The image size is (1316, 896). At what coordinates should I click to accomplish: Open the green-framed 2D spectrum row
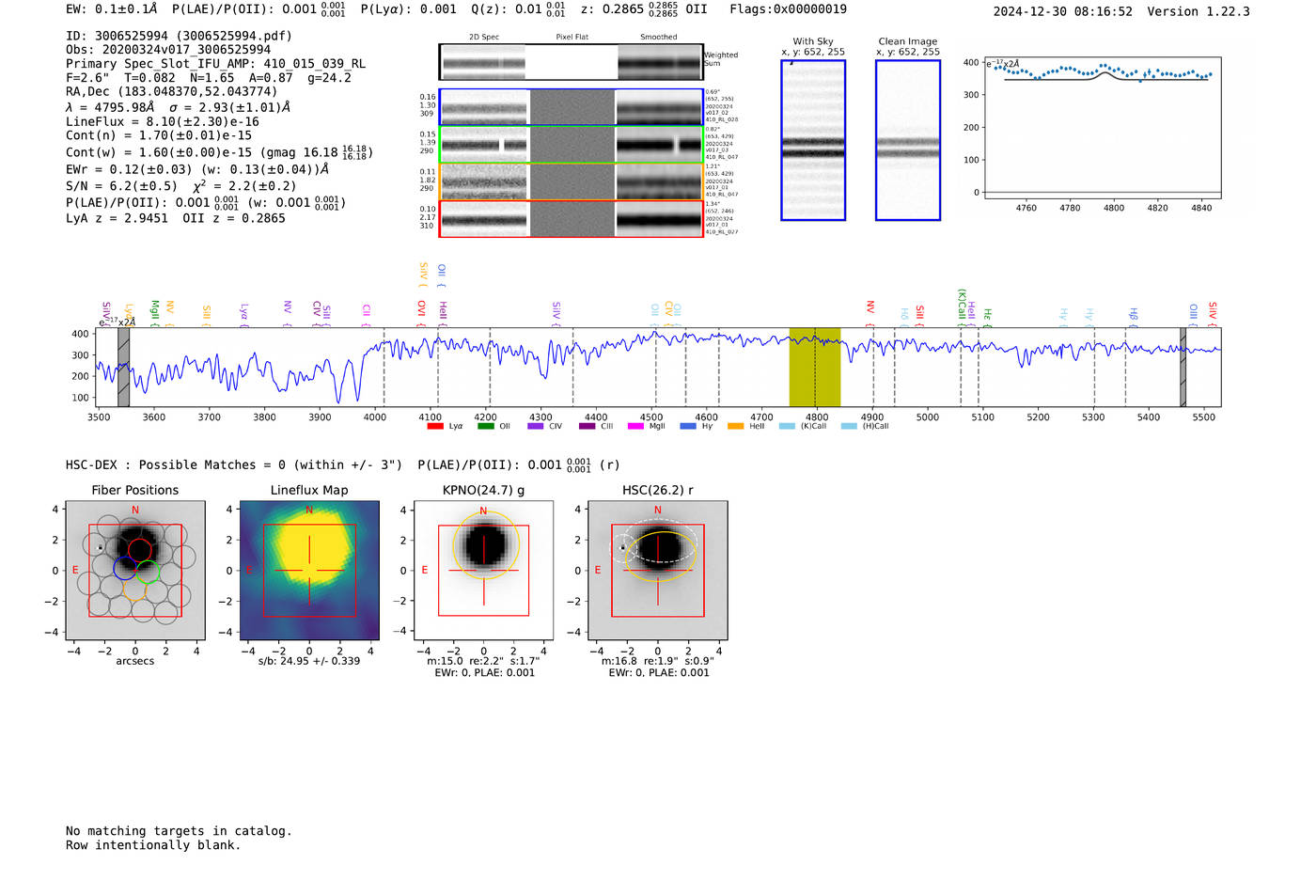coord(572,145)
